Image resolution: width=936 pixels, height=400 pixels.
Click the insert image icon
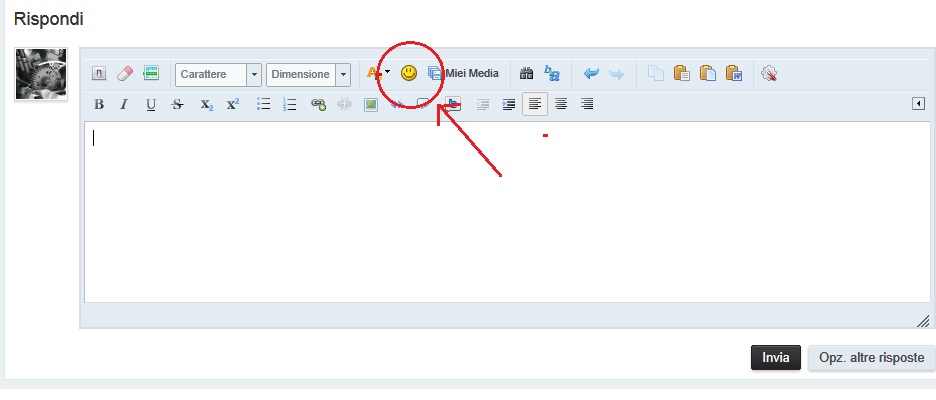[371, 104]
